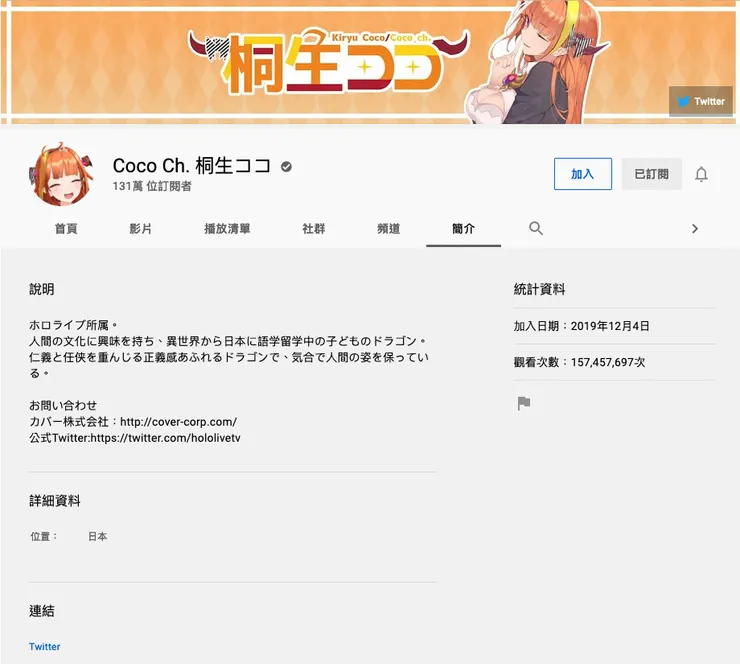Open the 社群 tab

314,229
